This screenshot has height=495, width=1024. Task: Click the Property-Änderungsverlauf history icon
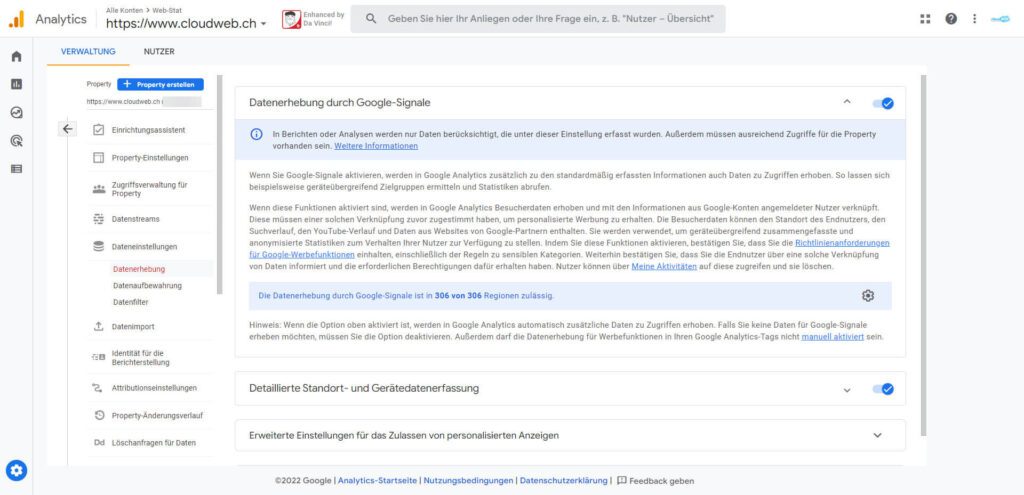click(99, 415)
